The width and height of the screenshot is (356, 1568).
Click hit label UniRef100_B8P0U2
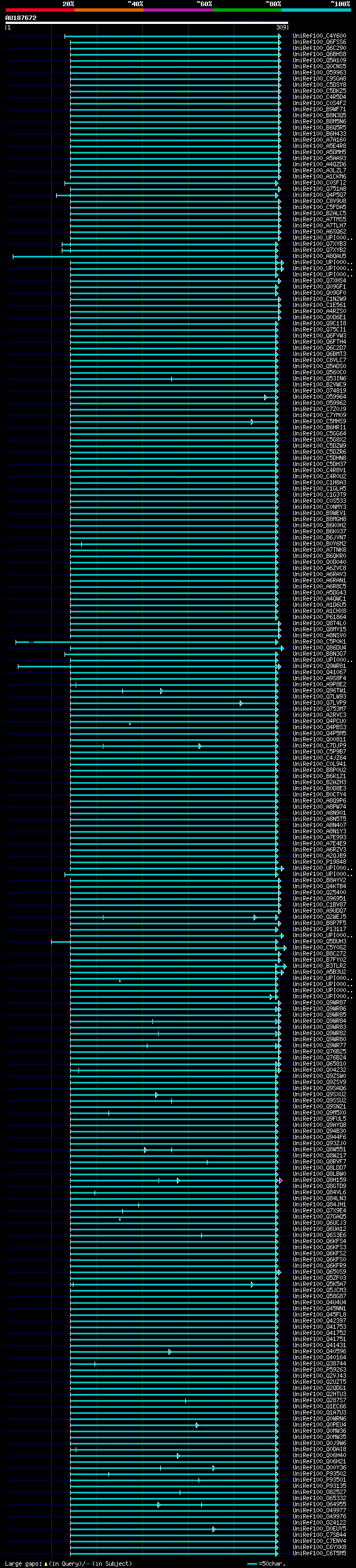coord(319,770)
